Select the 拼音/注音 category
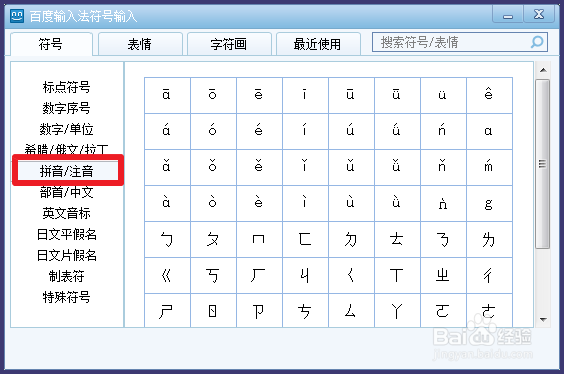564x374 pixels. coord(67,171)
